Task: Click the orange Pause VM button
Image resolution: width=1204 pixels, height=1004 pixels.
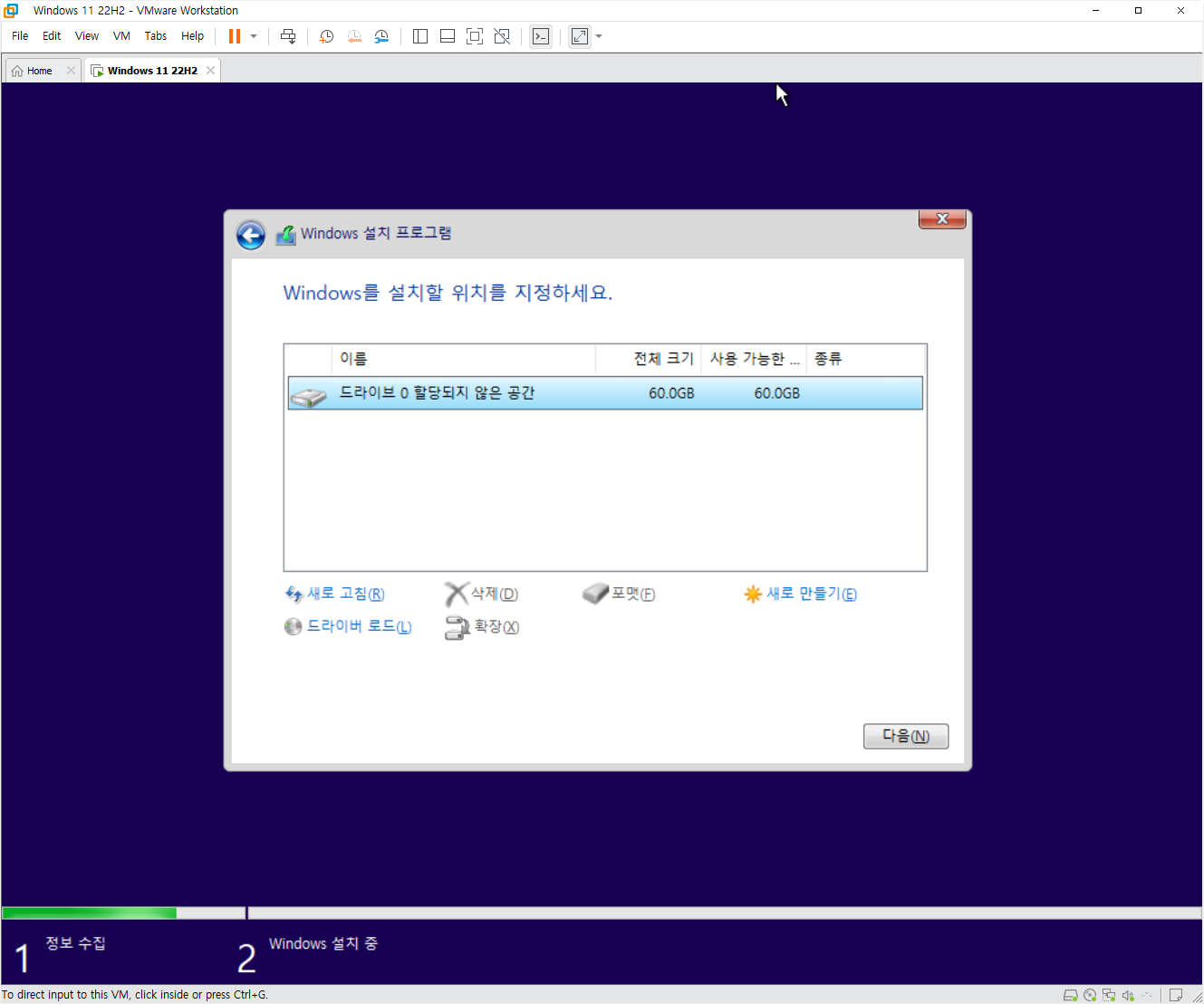Action: click(235, 36)
